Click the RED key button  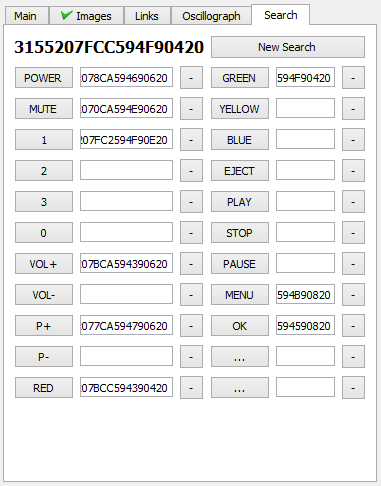coord(44,388)
